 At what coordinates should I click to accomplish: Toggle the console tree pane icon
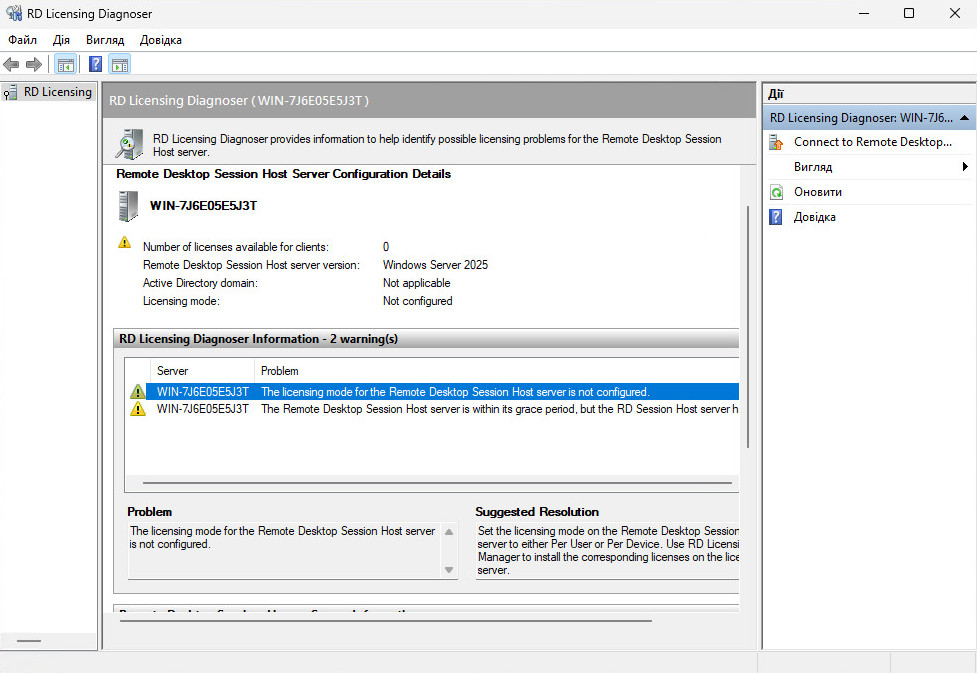click(65, 64)
